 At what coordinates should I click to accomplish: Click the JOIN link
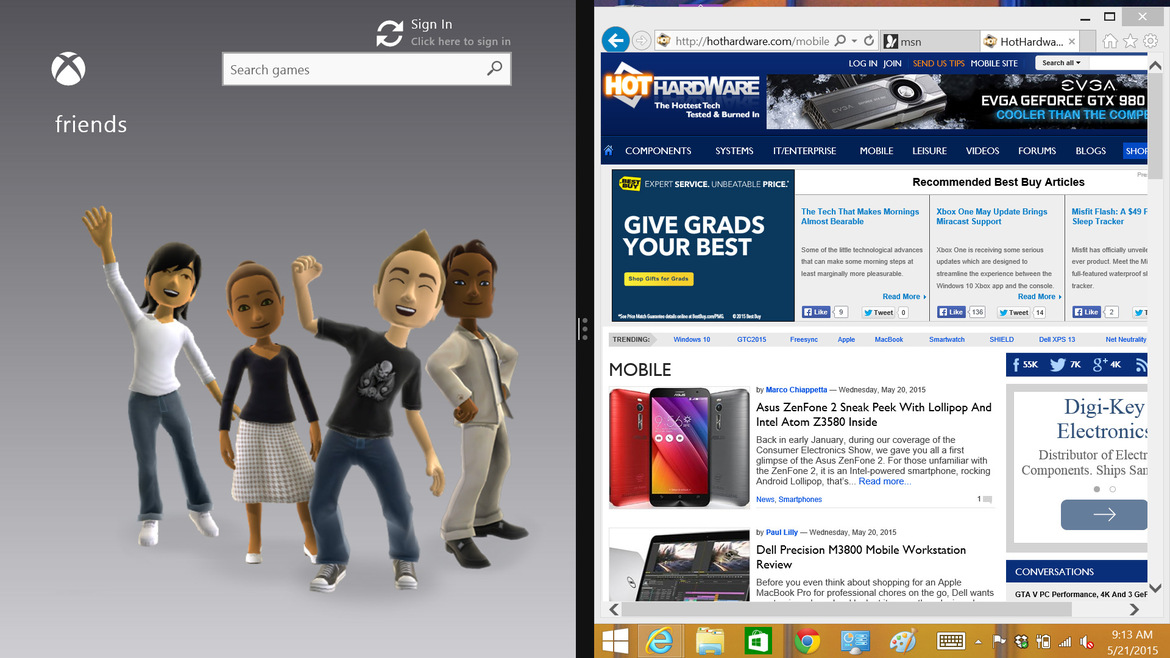892,63
